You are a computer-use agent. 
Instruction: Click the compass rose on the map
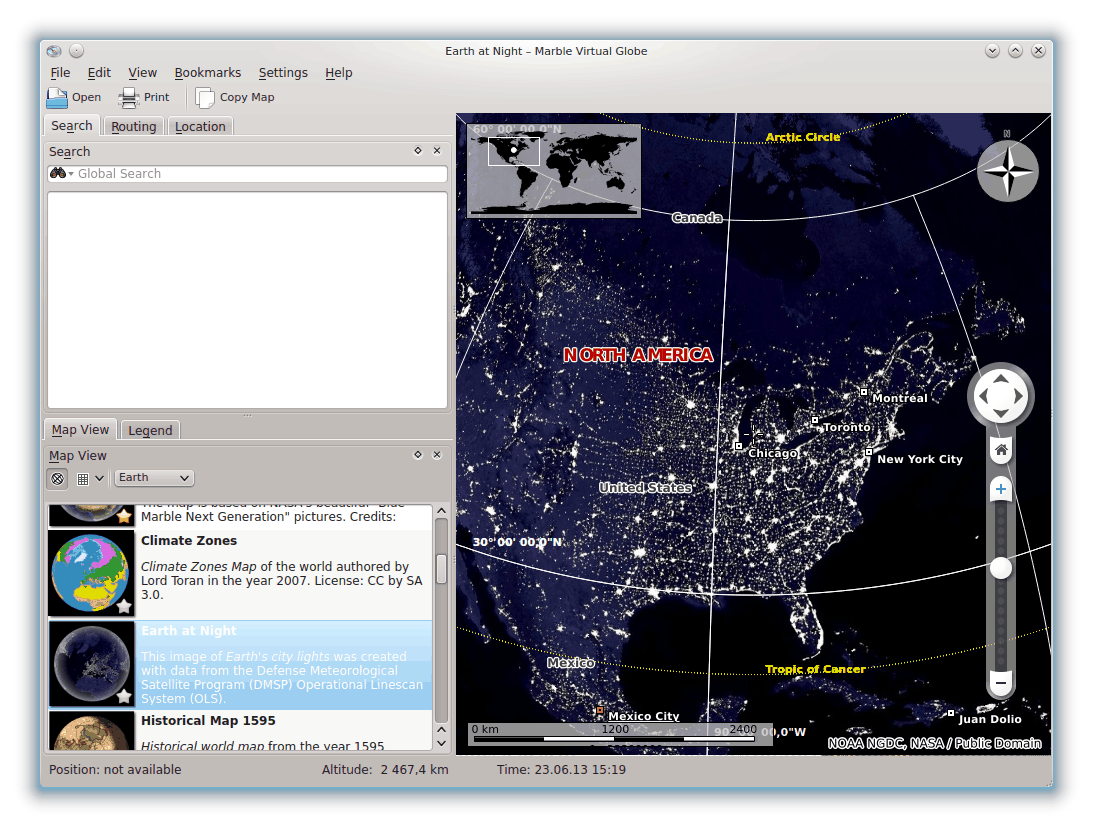click(x=1007, y=171)
